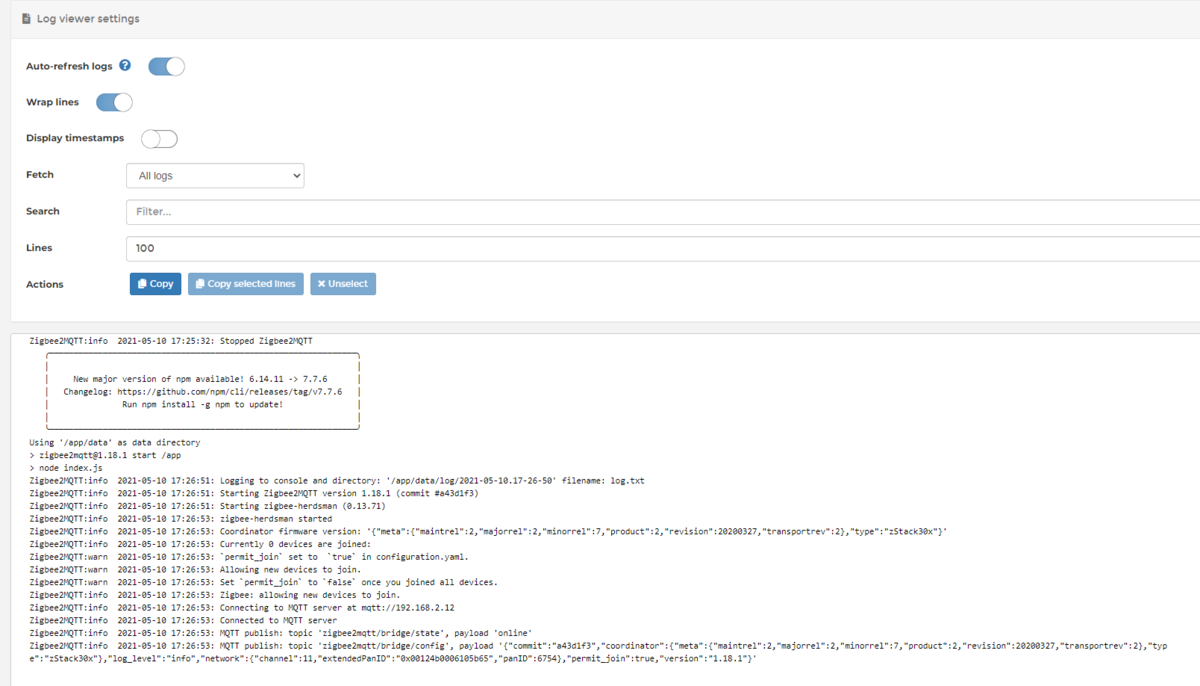Select the 'Stopped Zigbee2MQTT' log line
The image size is (1200, 686).
tap(171, 341)
